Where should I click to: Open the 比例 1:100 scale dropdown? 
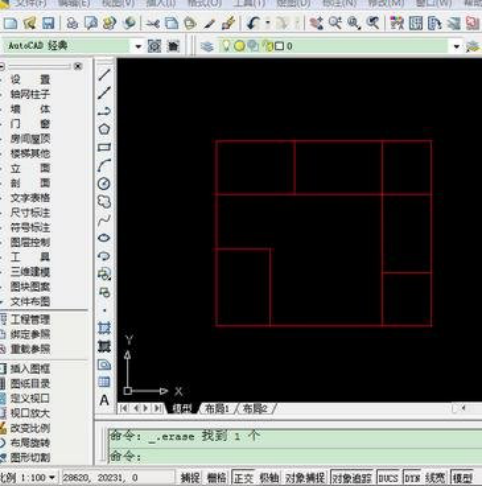(52, 478)
